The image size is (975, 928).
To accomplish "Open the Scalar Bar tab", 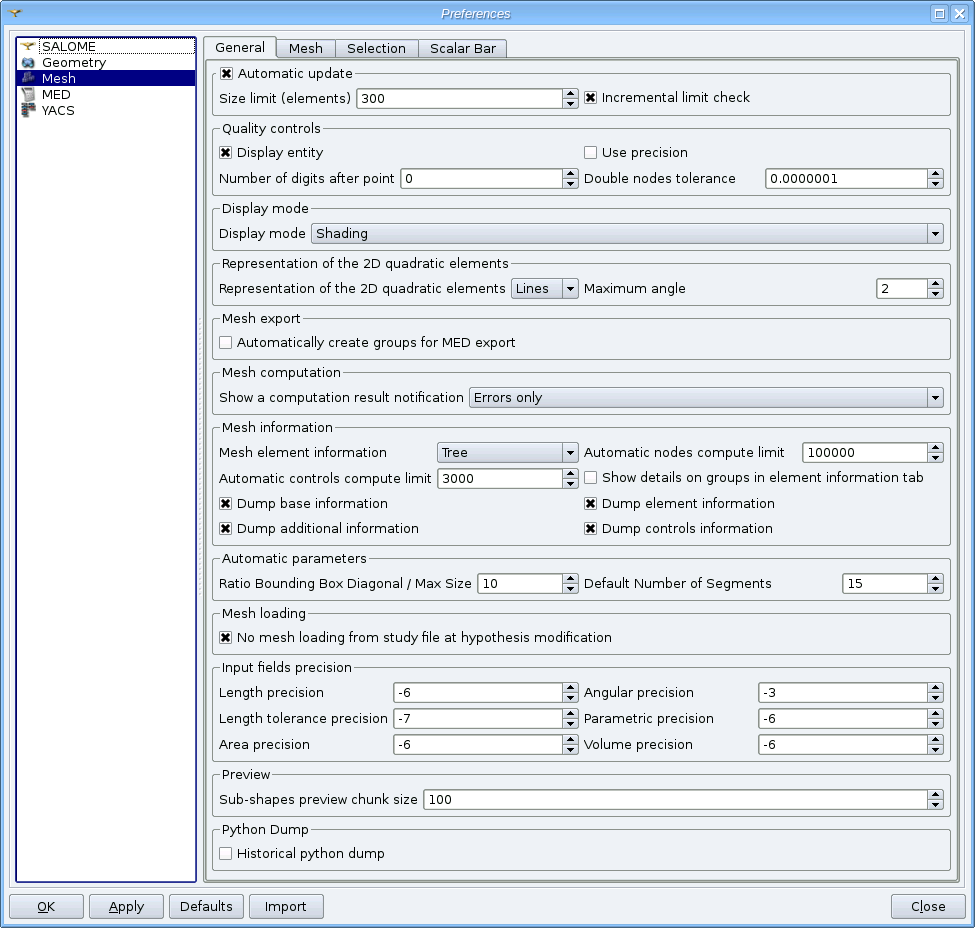I will (463, 49).
